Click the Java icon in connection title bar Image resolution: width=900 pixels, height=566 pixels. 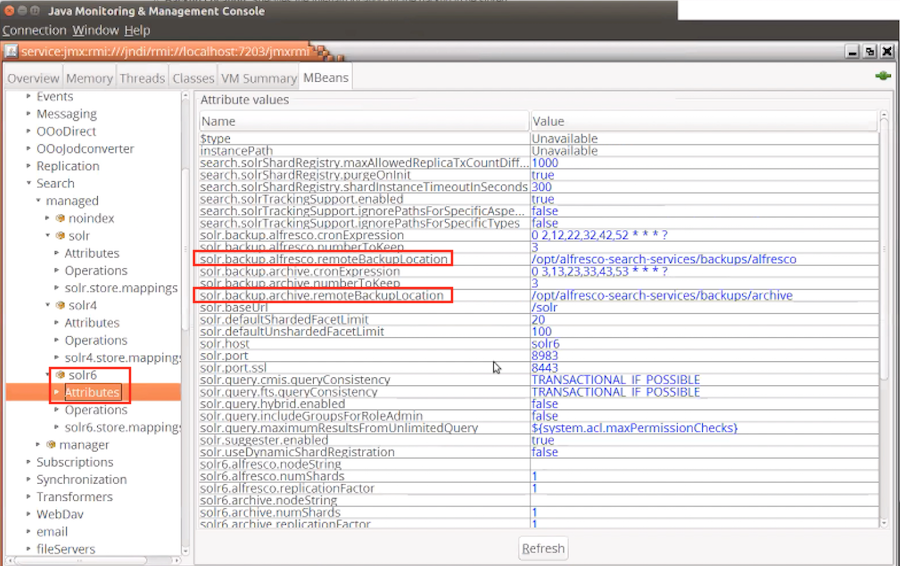(x=10, y=51)
